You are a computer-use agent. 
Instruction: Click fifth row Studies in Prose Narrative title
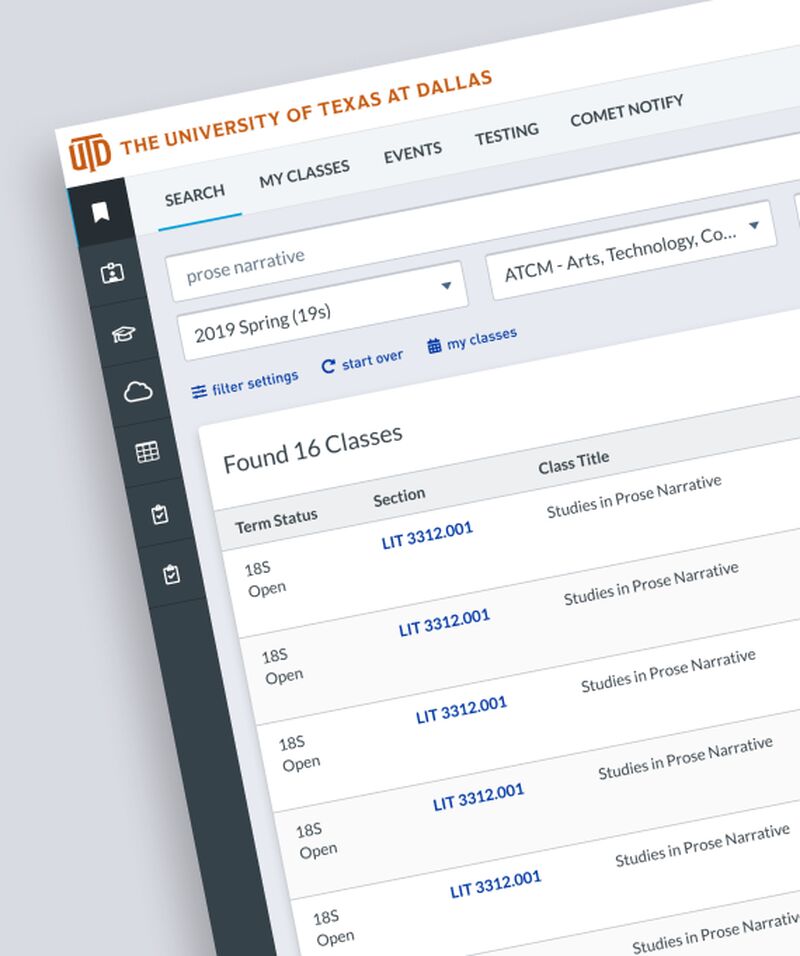coord(702,846)
